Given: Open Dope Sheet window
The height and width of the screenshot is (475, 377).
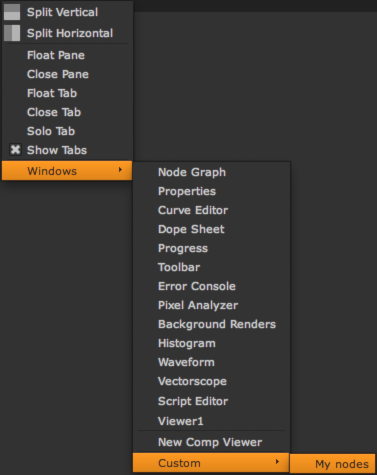Looking at the screenshot, I should click(x=191, y=229).
